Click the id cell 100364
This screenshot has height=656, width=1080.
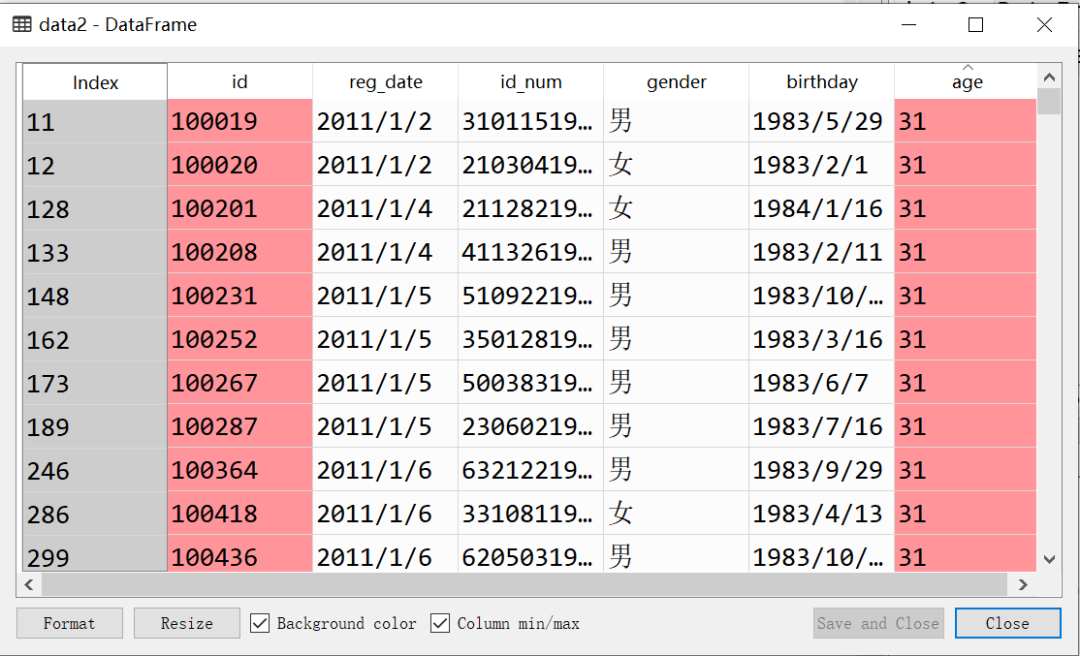click(240, 470)
